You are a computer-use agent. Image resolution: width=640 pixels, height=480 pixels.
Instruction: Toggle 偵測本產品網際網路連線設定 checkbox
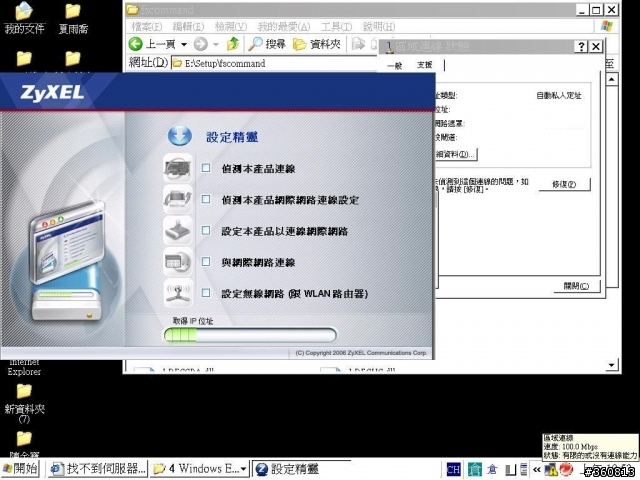(206, 199)
